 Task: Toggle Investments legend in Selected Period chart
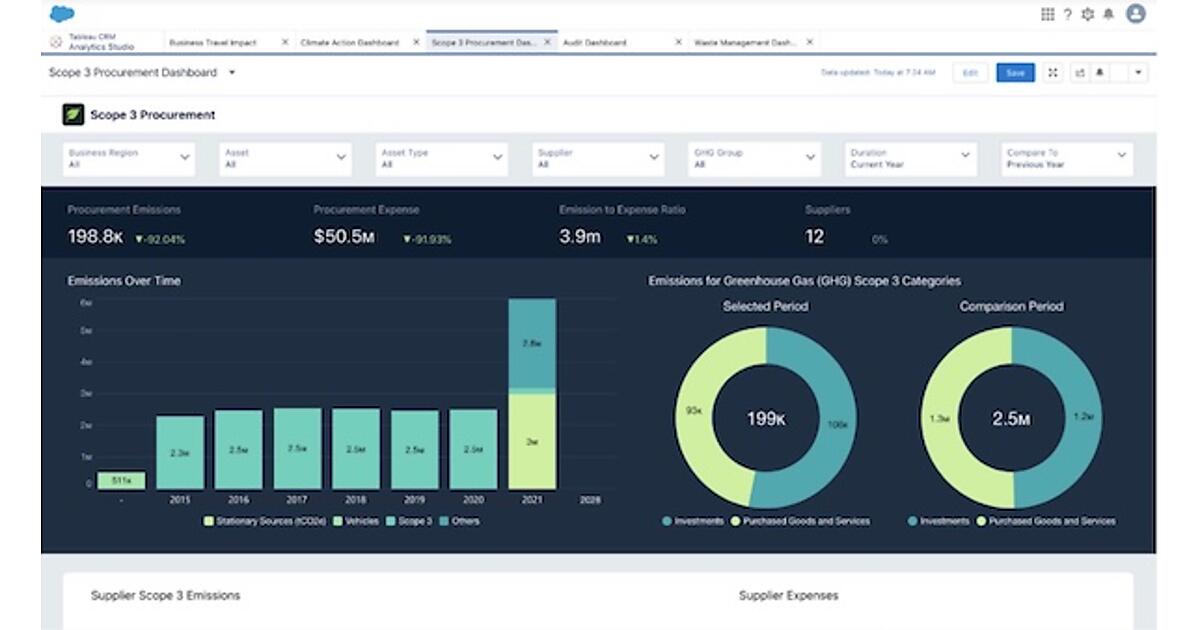click(692, 521)
